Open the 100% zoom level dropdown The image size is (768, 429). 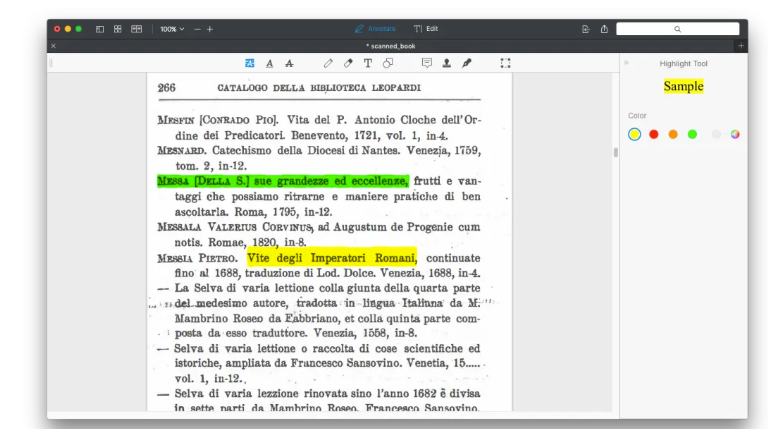click(172, 29)
